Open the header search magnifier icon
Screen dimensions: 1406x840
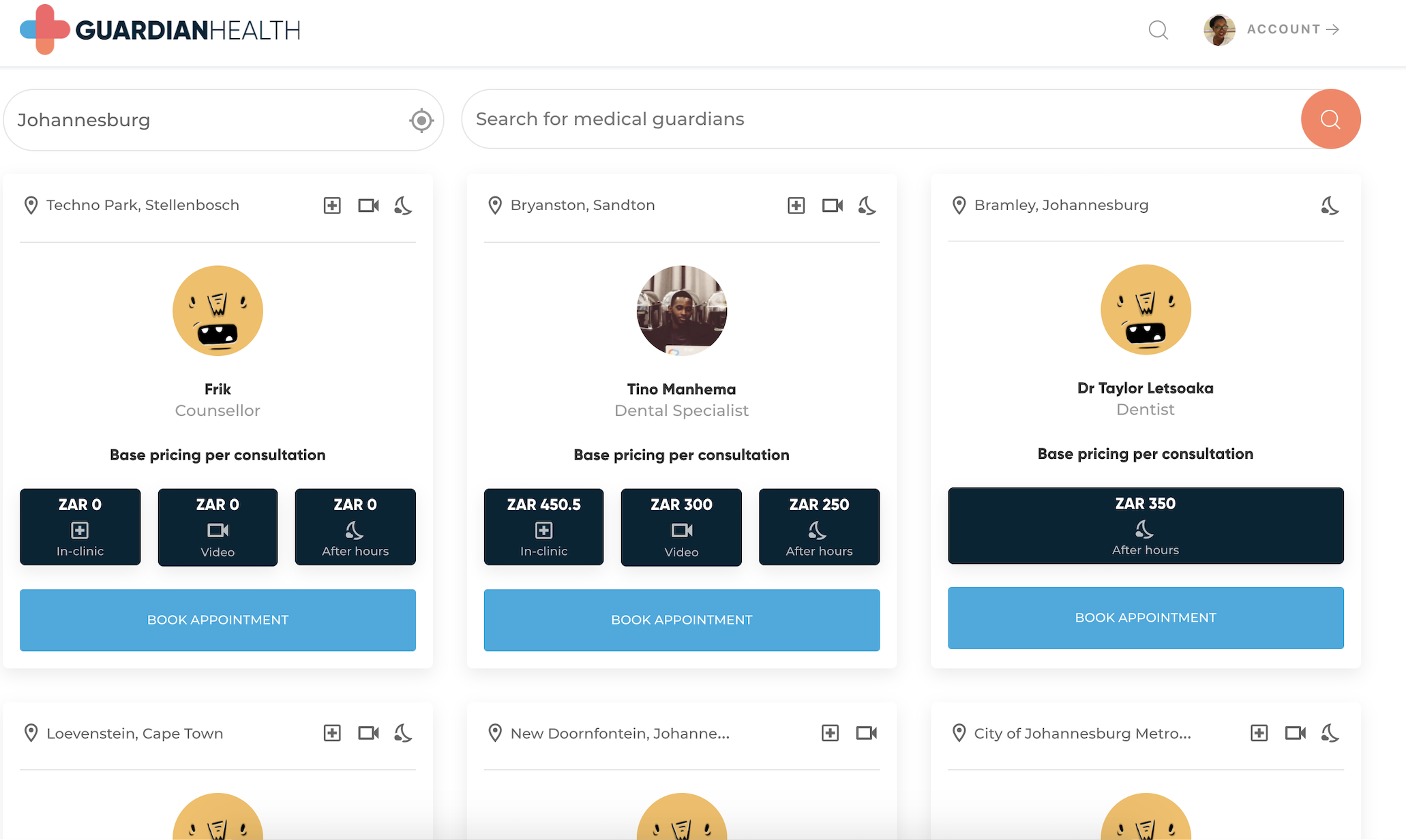point(1158,30)
